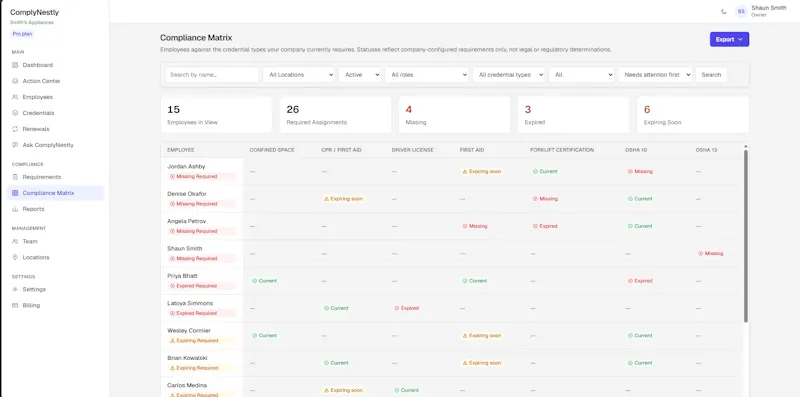
Task: Click Latoya Simmons' name
Action: [x=190, y=303]
